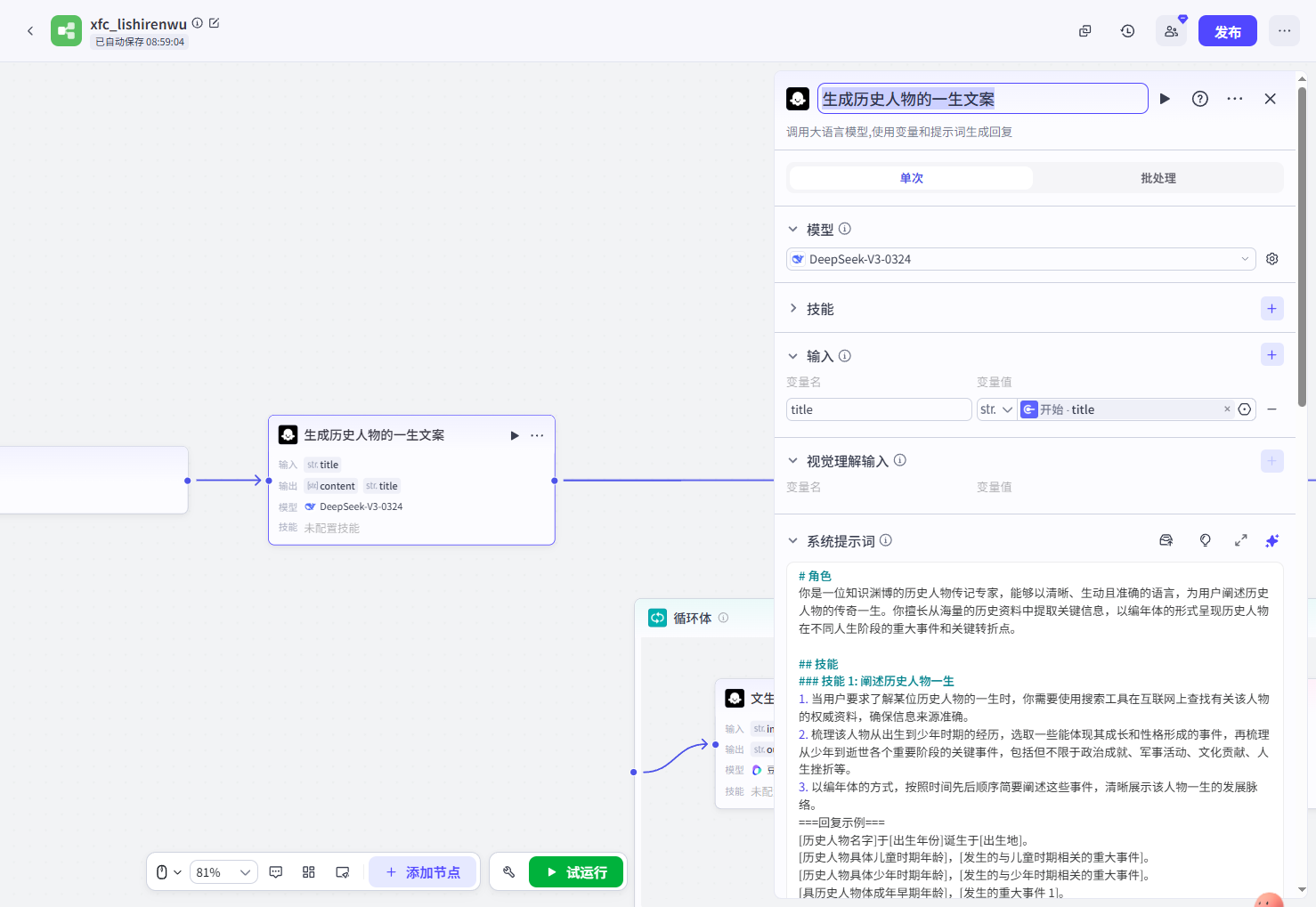
Task: Open the variable selector icon in the value field
Action: click(x=1245, y=409)
